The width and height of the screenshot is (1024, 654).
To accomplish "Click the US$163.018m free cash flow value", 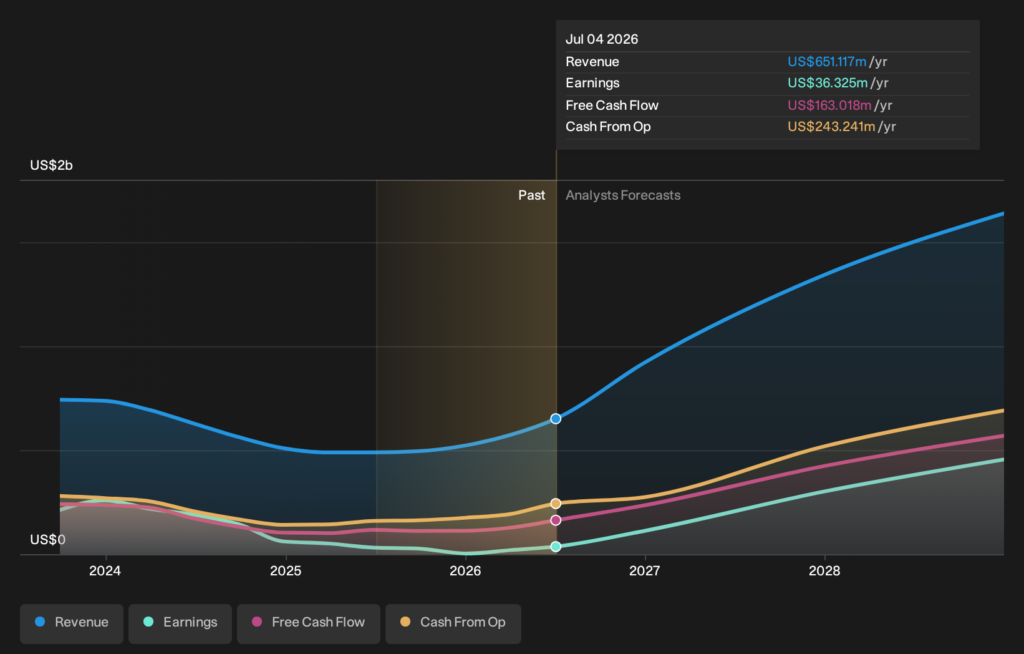I will point(829,105).
